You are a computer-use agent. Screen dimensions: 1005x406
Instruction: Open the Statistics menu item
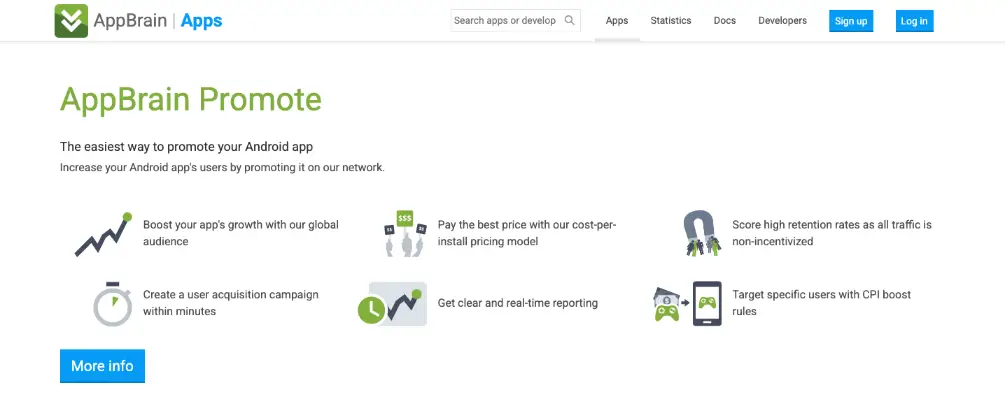tap(670, 21)
